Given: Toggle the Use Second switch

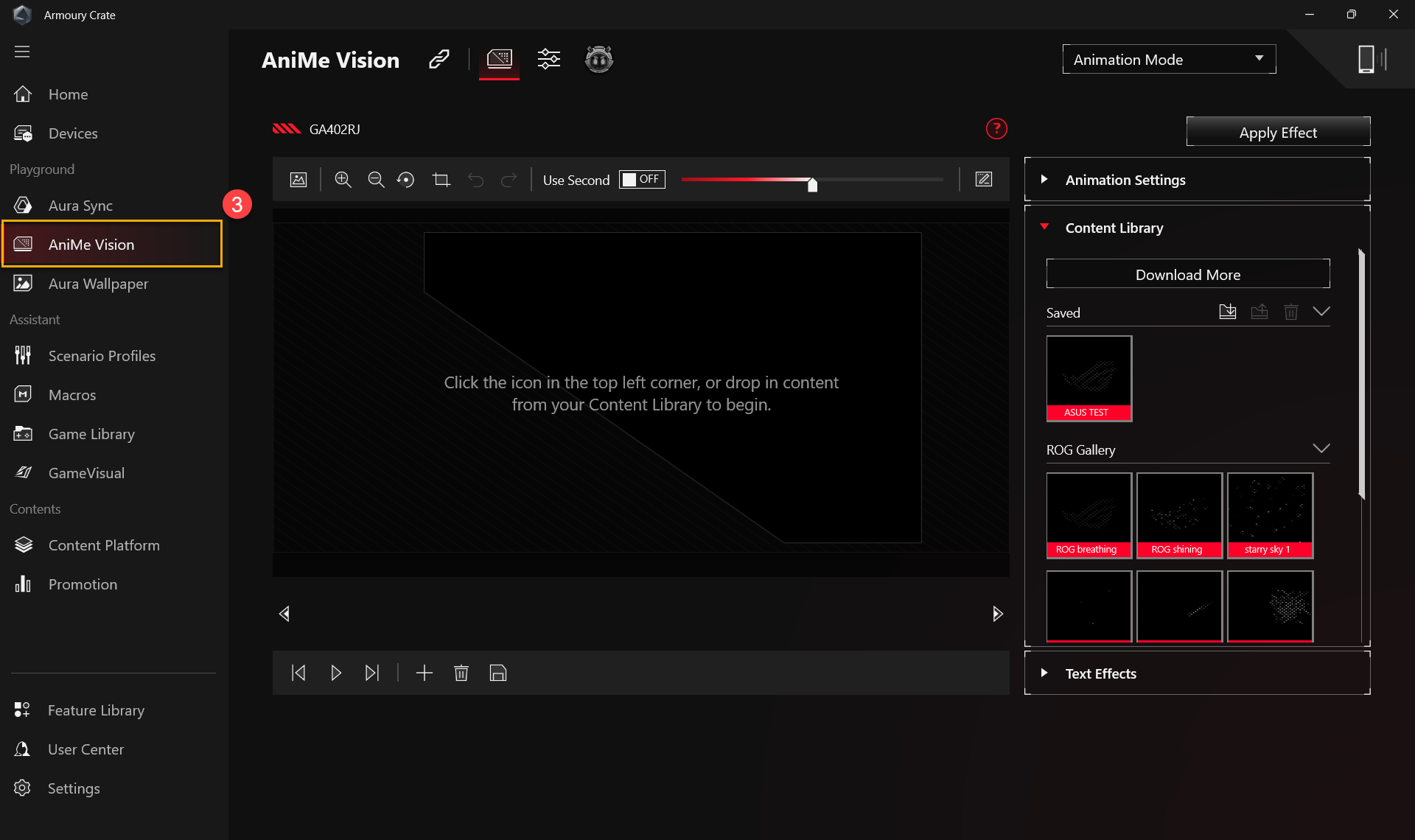Looking at the screenshot, I should point(642,180).
